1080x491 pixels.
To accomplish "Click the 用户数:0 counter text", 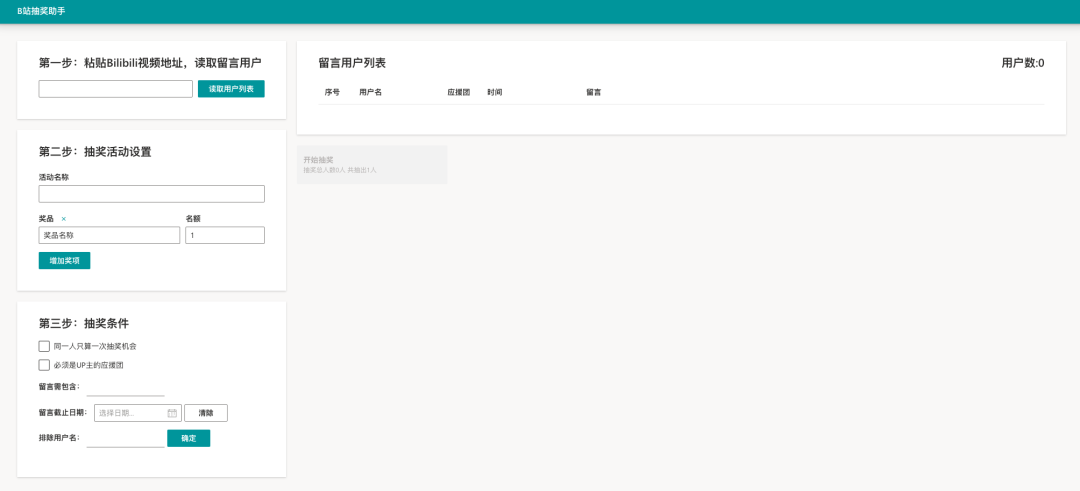I will [1023, 63].
